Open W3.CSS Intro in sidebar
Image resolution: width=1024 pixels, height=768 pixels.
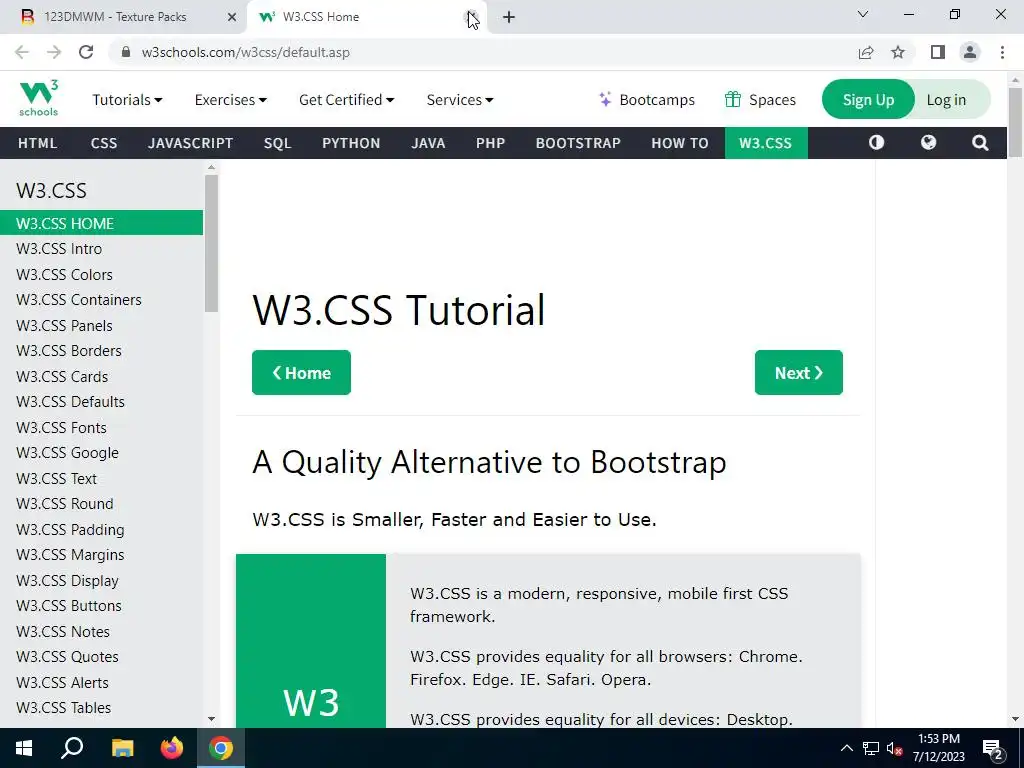pyautogui.click(x=101, y=249)
